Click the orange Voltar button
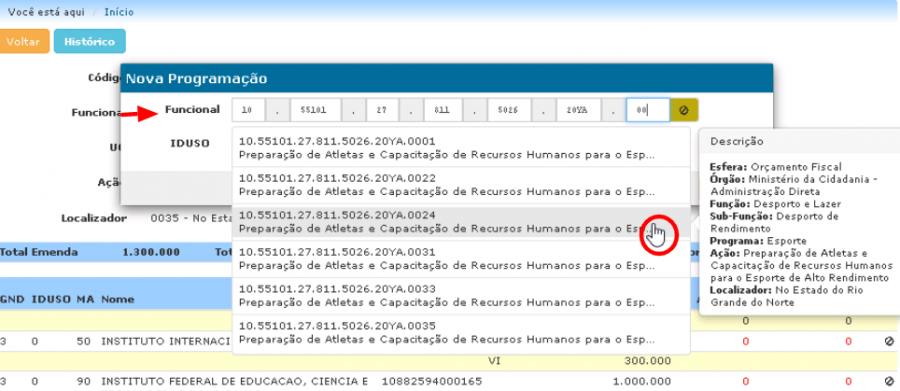The height and width of the screenshot is (391, 900). point(24,41)
